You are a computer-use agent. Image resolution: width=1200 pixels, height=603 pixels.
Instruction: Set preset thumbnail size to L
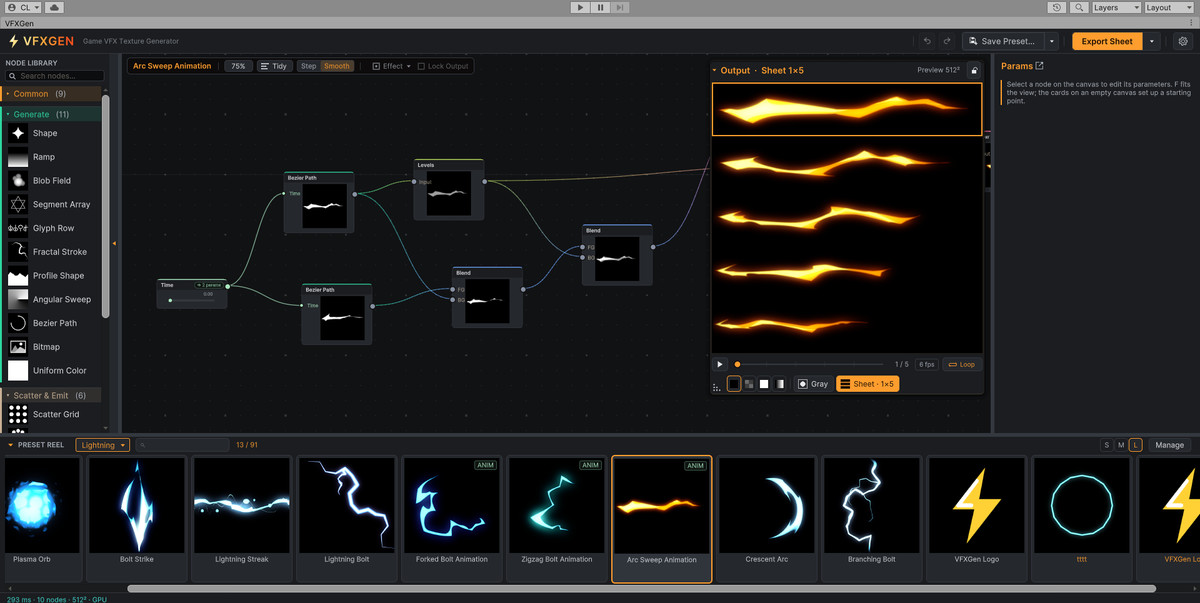(1136, 445)
